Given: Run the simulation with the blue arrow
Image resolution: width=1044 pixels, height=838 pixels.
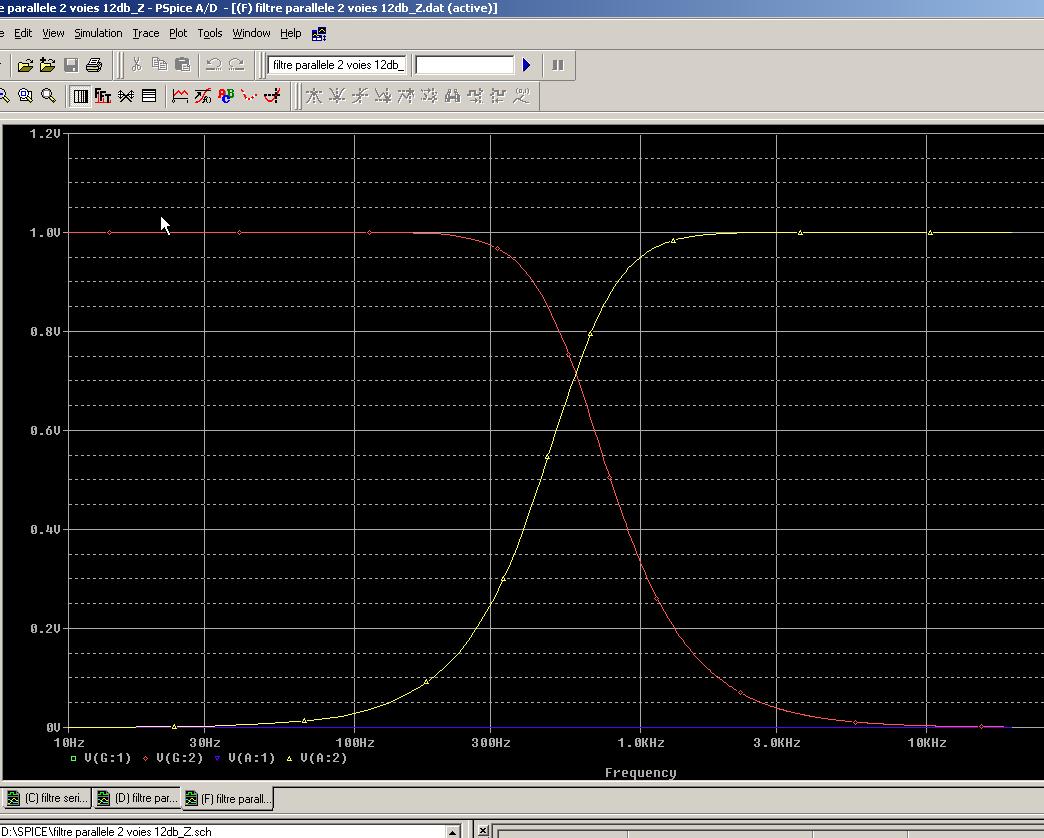Looking at the screenshot, I should tap(527, 65).
